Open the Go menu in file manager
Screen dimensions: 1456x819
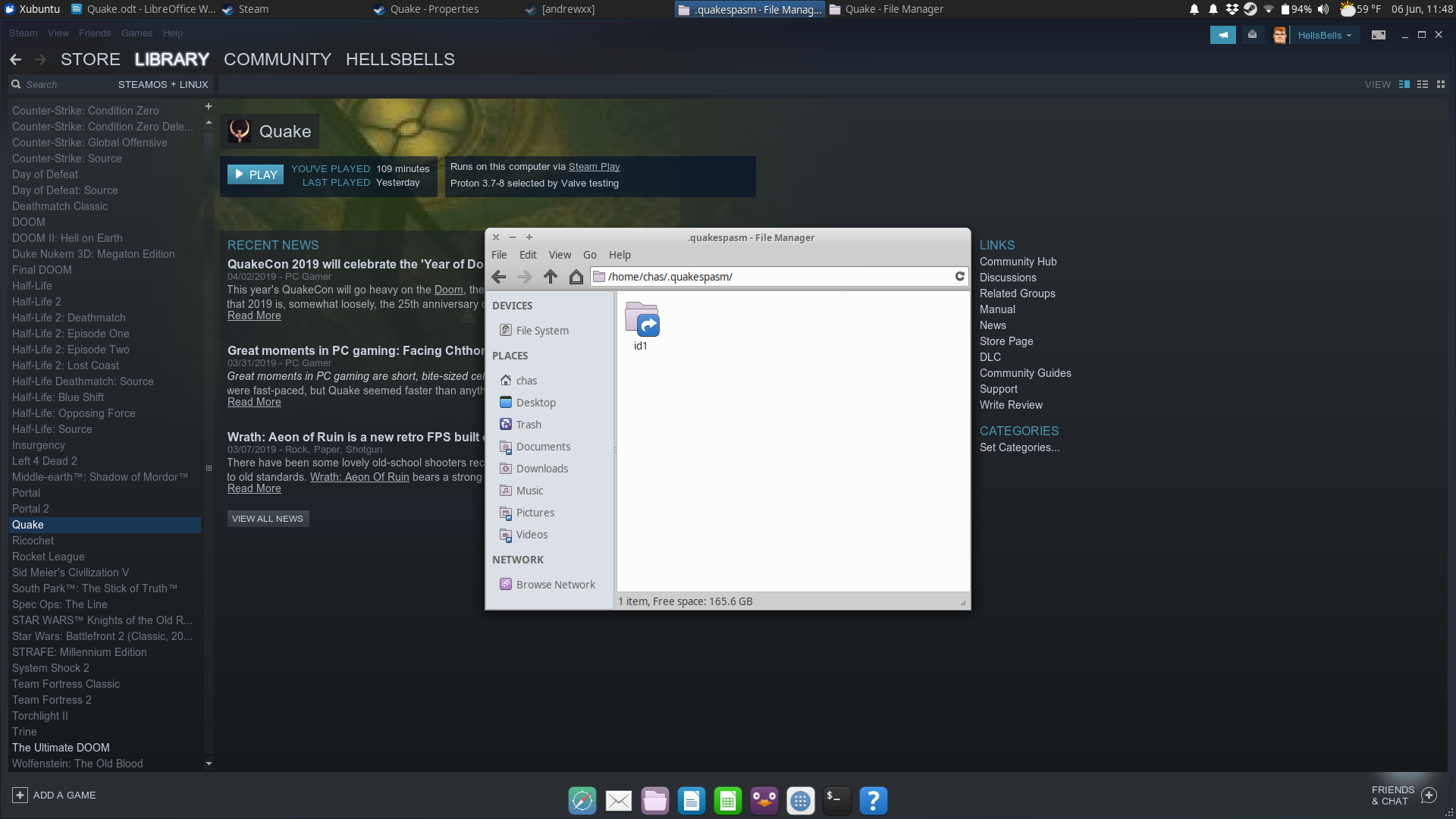coord(589,255)
